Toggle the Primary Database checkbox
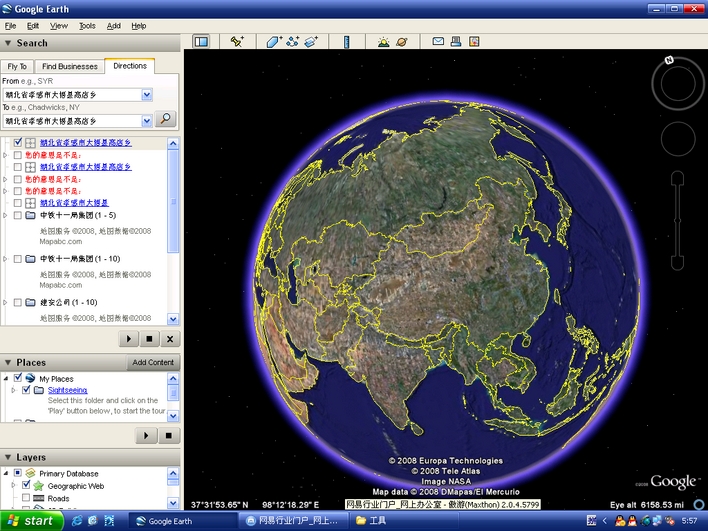Image resolution: width=708 pixels, height=531 pixels. pyautogui.click(x=18, y=473)
